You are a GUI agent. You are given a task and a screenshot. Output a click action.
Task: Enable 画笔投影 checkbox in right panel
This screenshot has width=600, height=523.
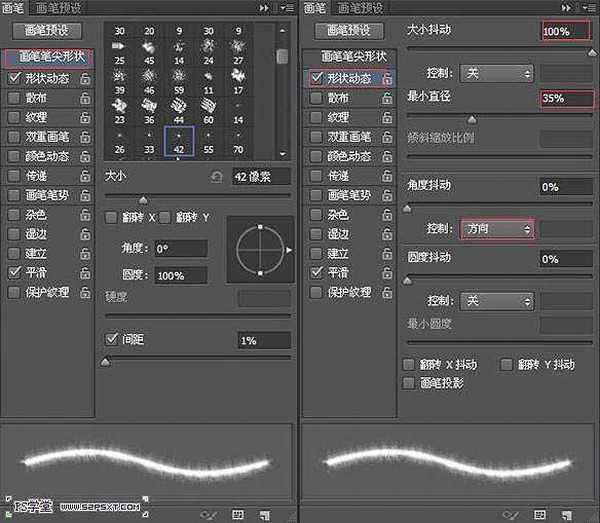408,382
